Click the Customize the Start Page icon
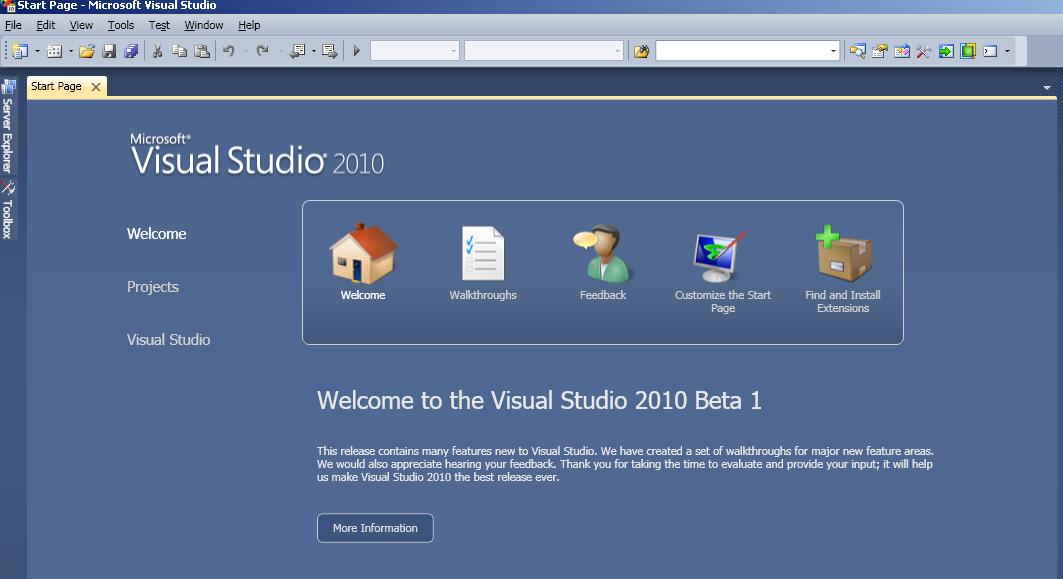This screenshot has height=579, width=1063. point(723,256)
